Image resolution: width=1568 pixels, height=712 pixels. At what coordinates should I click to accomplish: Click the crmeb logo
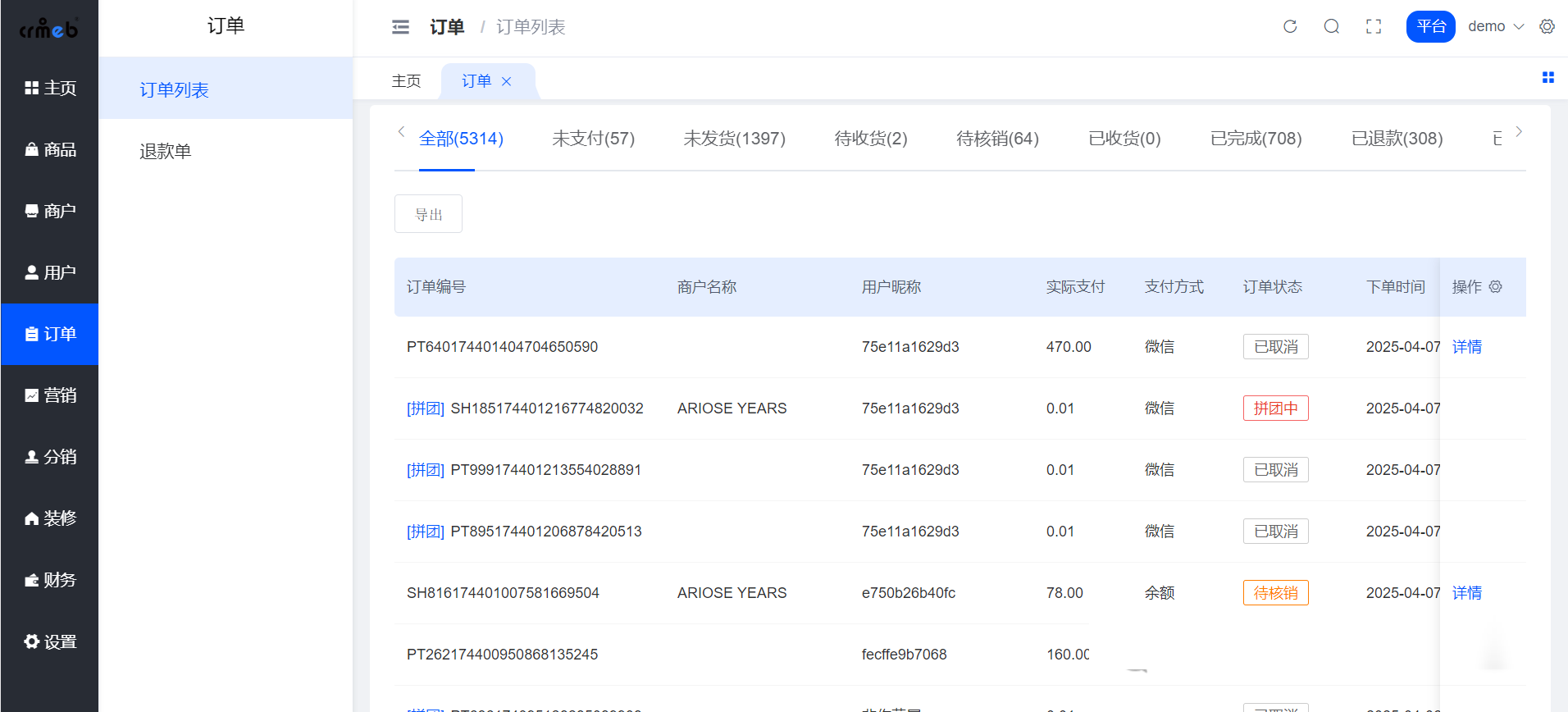(x=49, y=30)
